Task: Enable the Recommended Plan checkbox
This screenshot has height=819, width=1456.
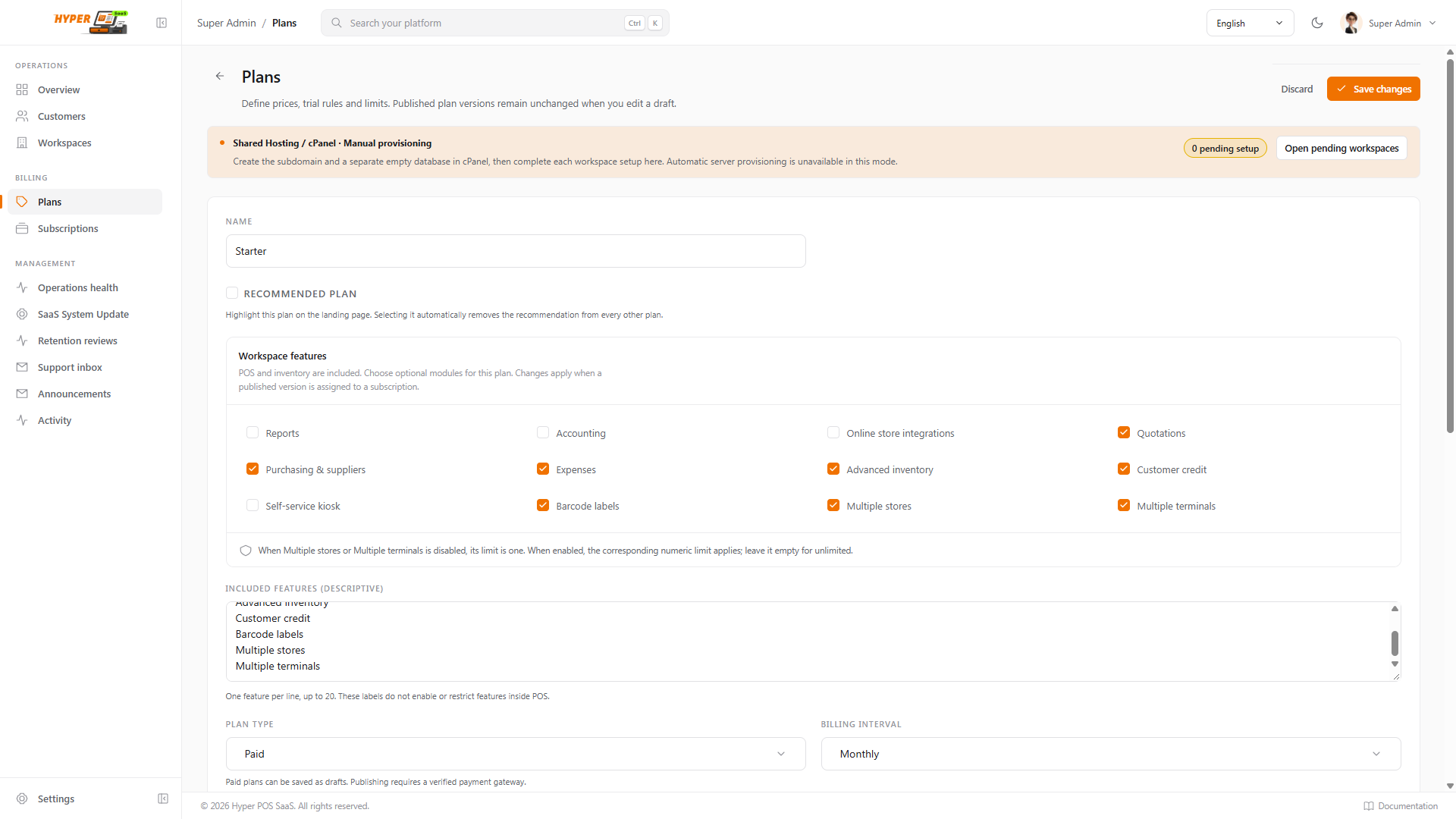Action: pyautogui.click(x=232, y=293)
